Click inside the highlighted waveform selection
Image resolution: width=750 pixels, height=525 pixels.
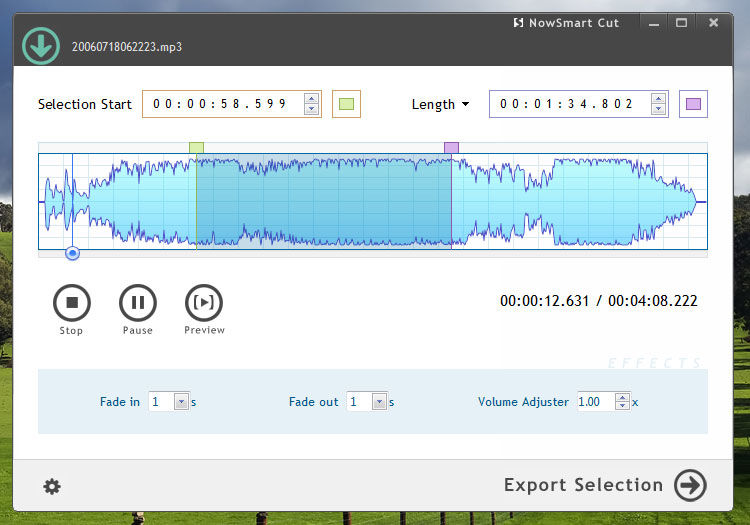point(324,201)
